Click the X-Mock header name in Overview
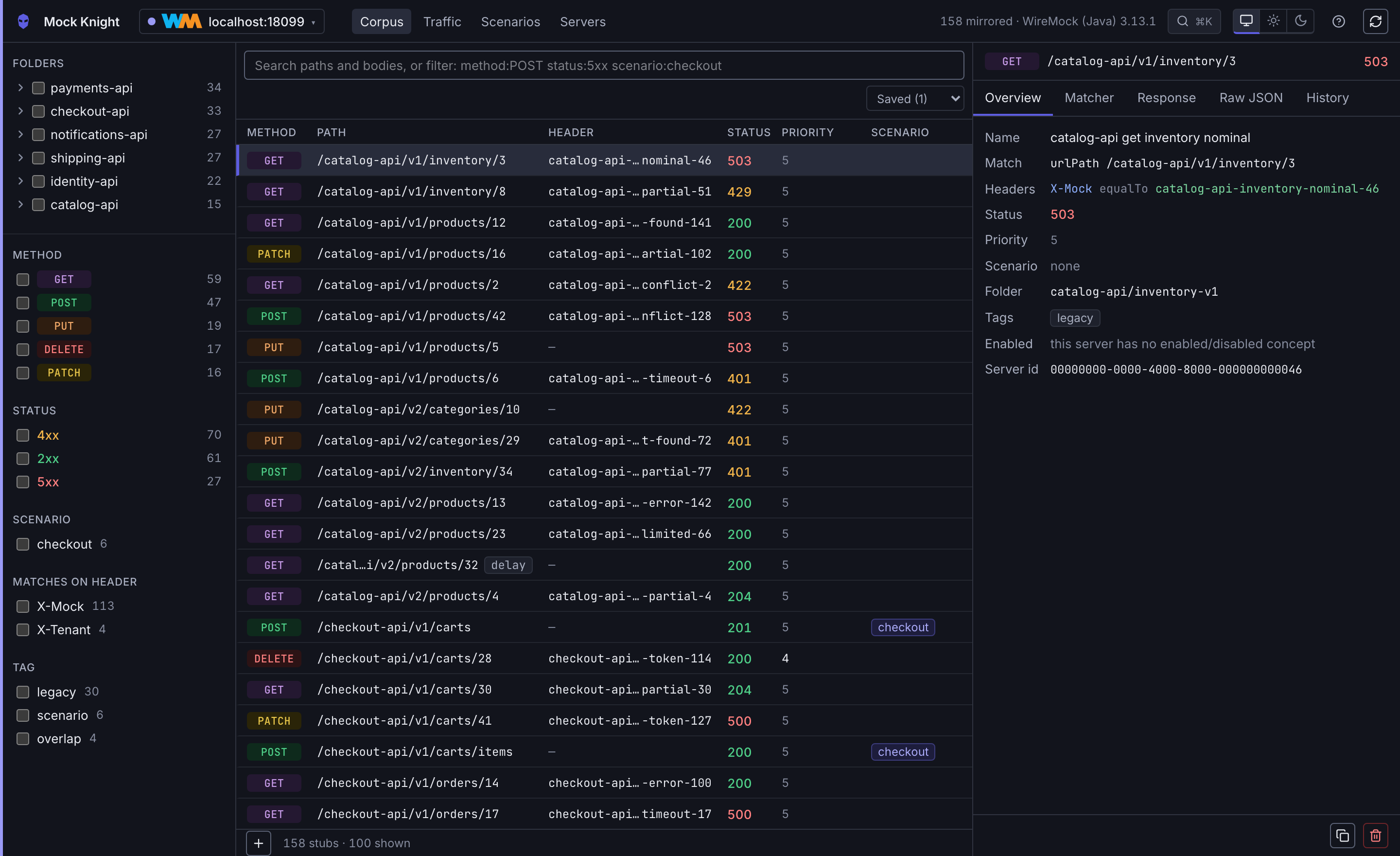 click(1070, 189)
